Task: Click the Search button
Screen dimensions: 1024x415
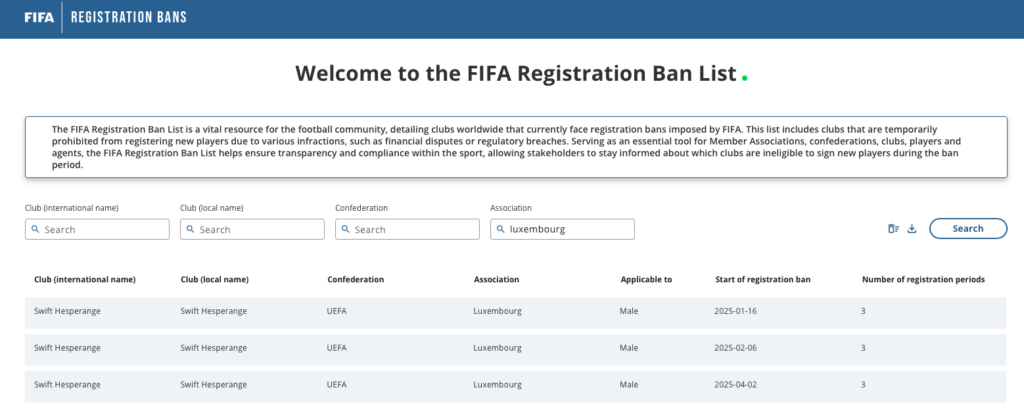Action: (x=968, y=229)
